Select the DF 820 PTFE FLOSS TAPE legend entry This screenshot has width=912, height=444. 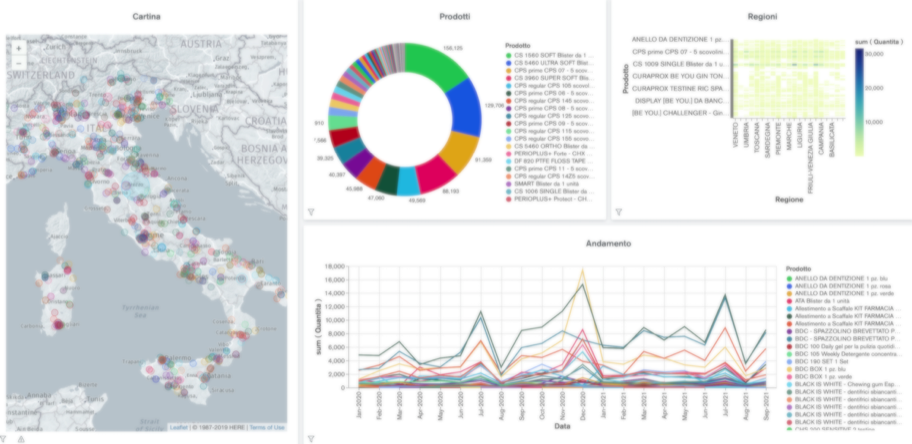550,161
